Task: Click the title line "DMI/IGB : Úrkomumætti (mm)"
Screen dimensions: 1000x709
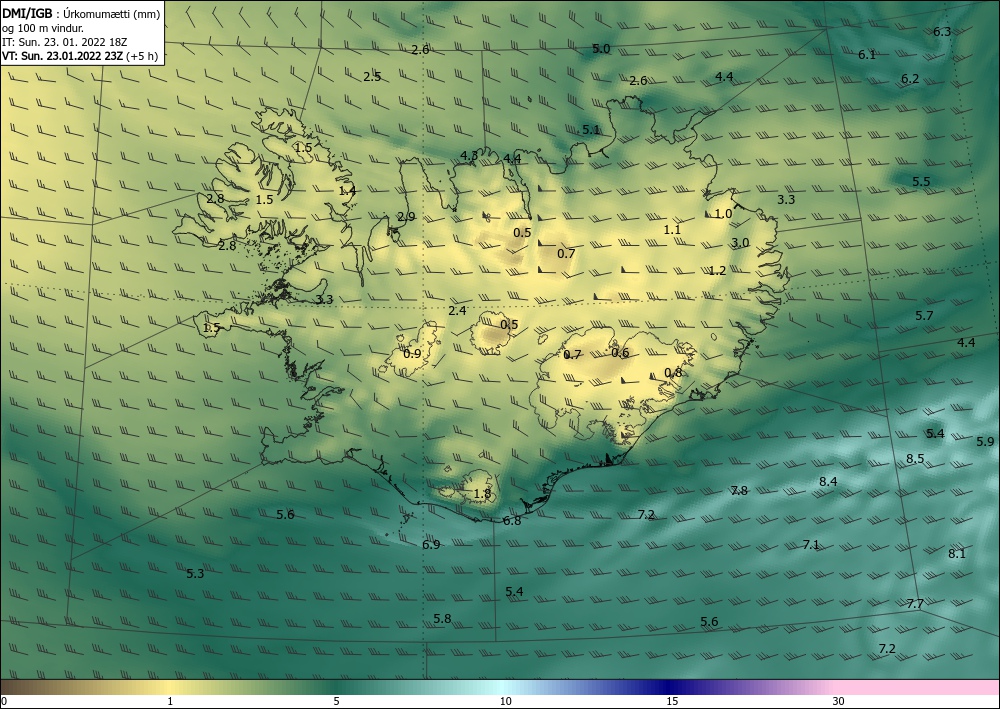Action: tap(81, 13)
